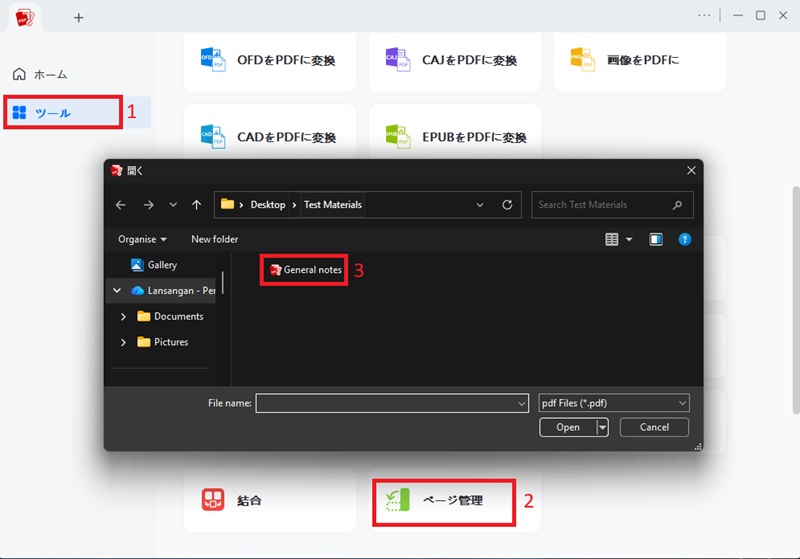Click the EPUB to PDF icon
Screen dimensions: 800x559
pos(398,136)
